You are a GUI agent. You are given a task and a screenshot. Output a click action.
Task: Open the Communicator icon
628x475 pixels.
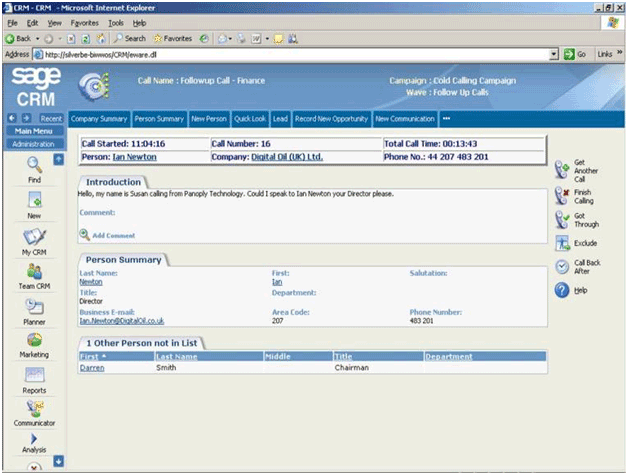[x=34, y=409]
